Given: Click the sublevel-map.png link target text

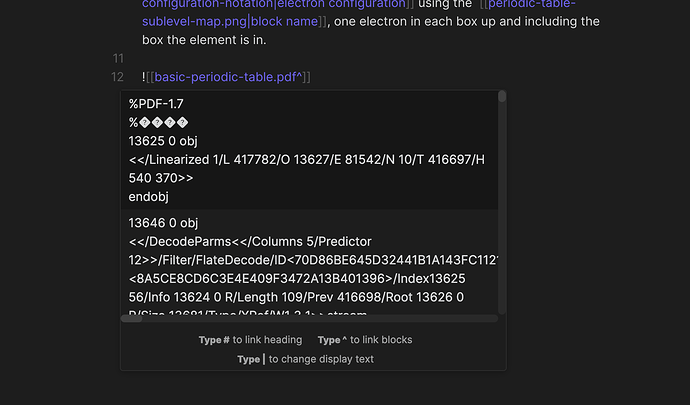Looking at the screenshot, I should click(194, 22).
